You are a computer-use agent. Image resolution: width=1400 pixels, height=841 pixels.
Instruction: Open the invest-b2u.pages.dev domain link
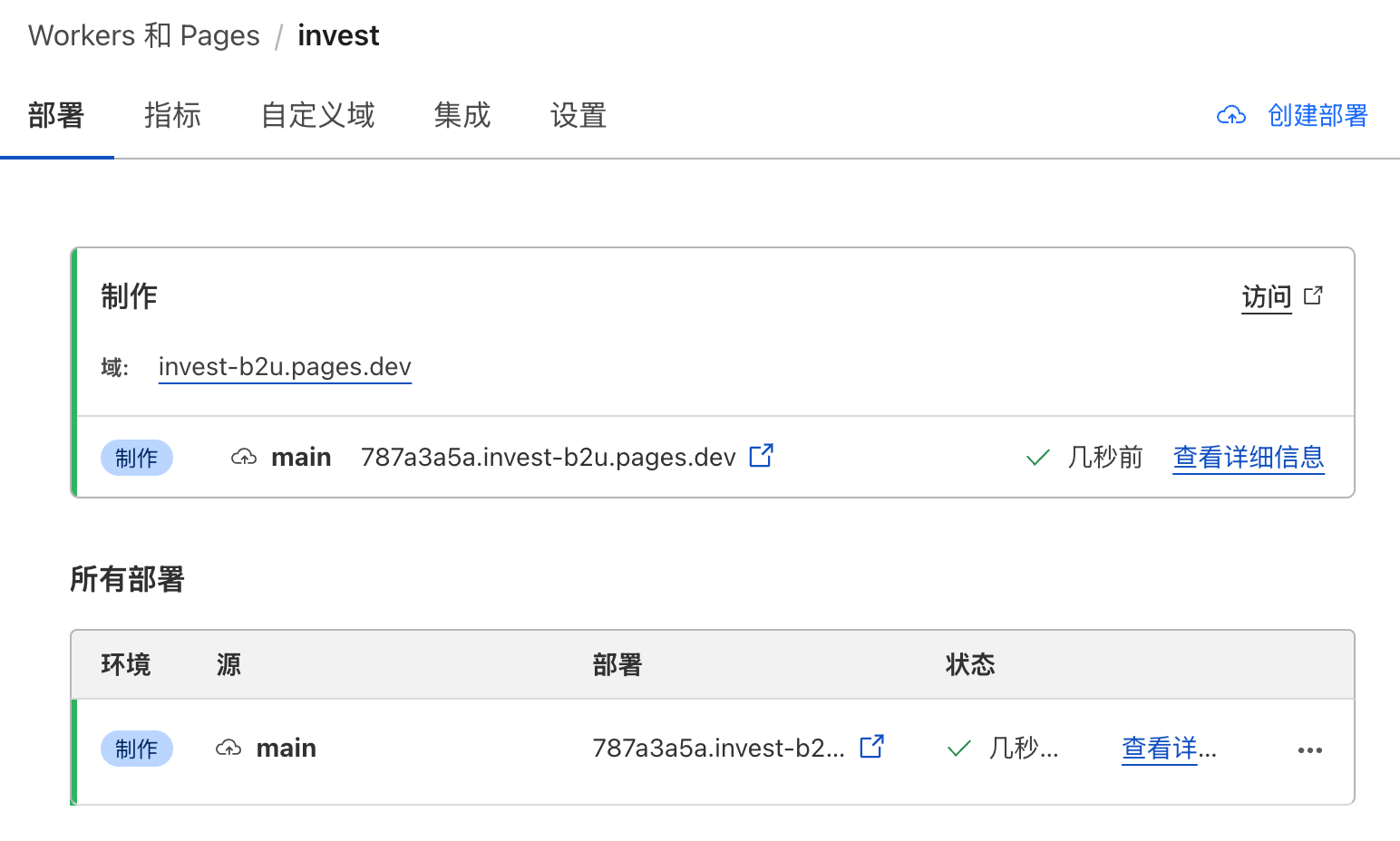coord(285,366)
